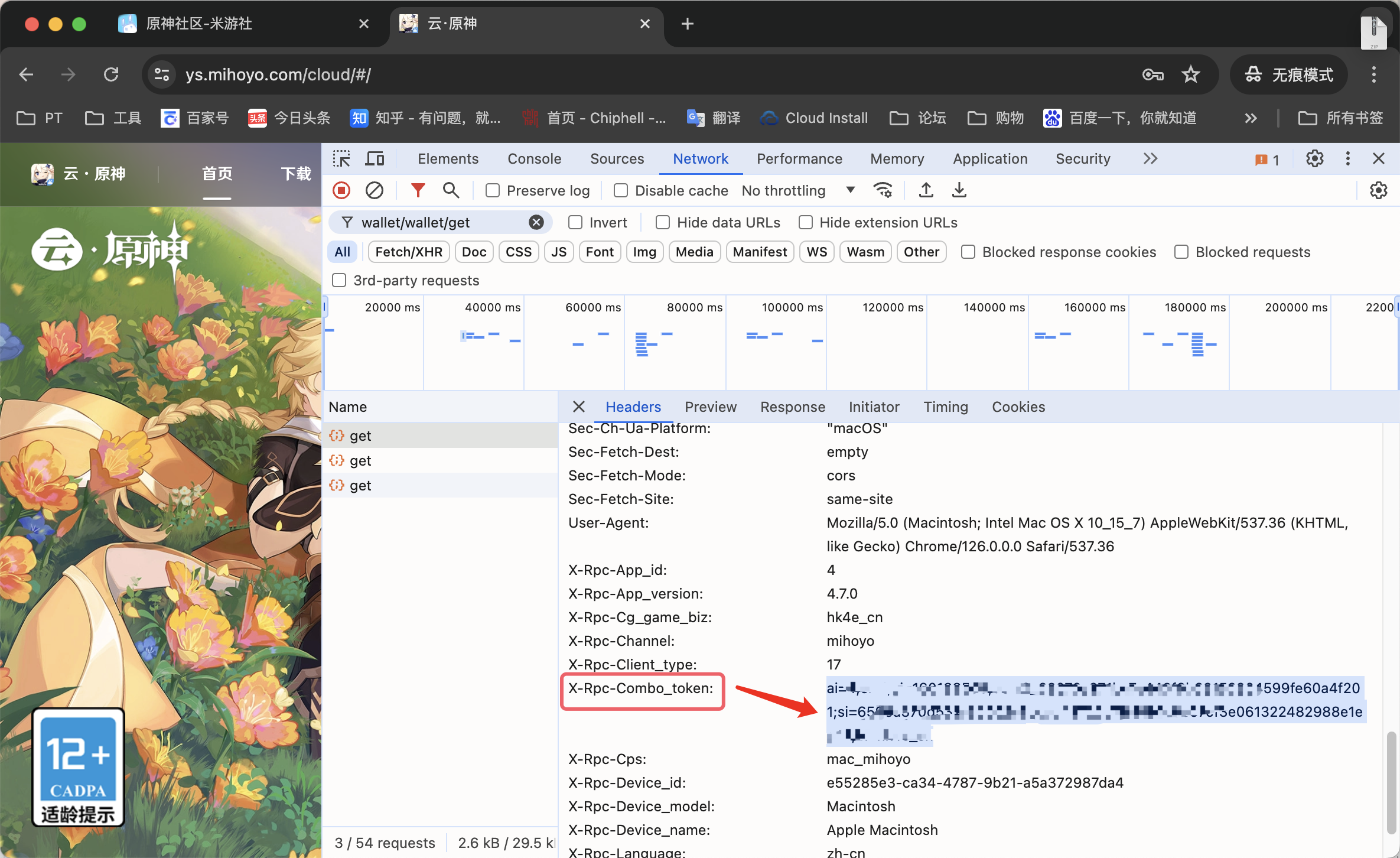Toggle the device toolbar icon
This screenshot has height=858, width=1400.
[x=375, y=159]
